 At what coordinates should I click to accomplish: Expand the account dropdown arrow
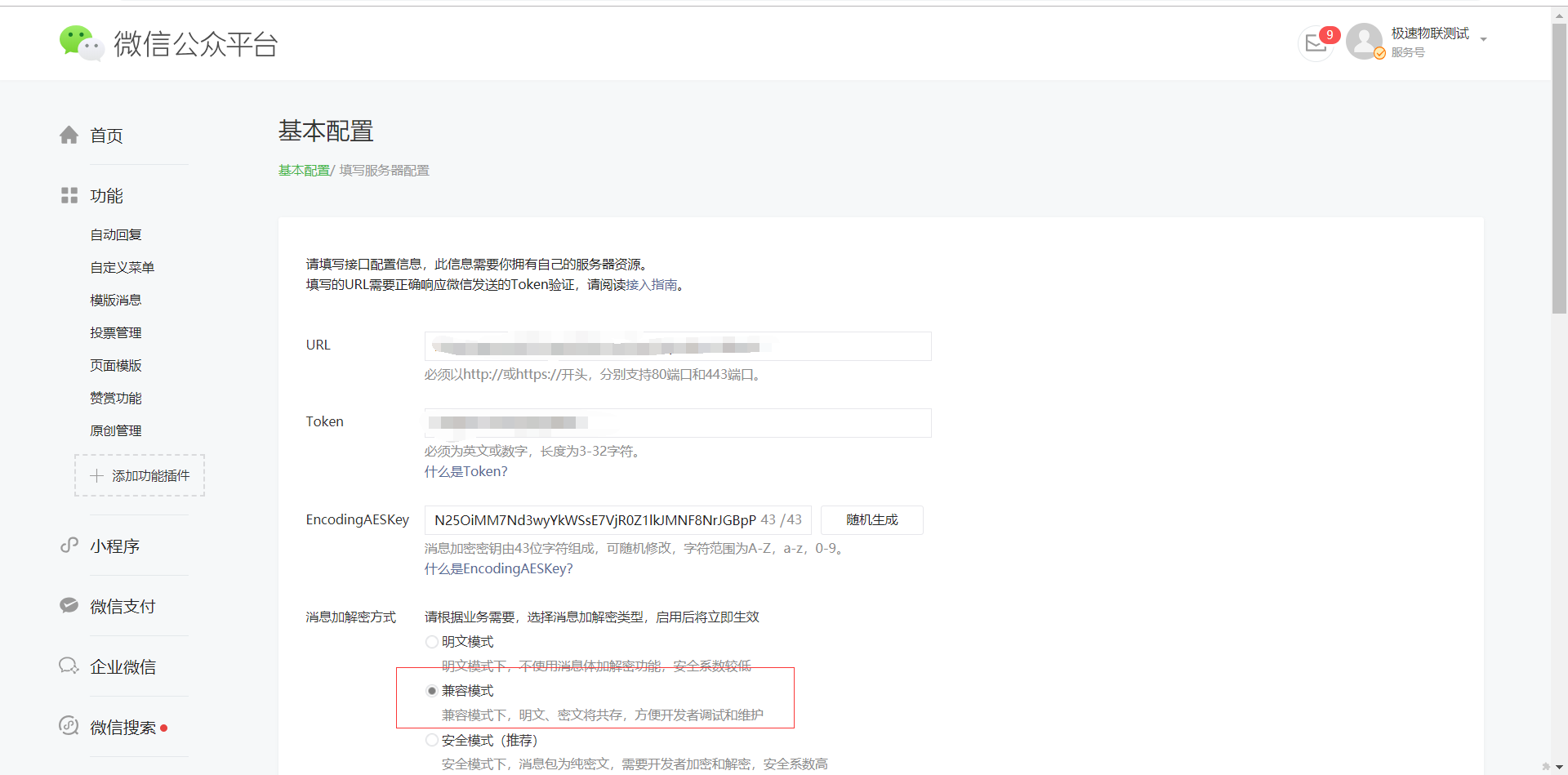pyautogui.click(x=1484, y=40)
